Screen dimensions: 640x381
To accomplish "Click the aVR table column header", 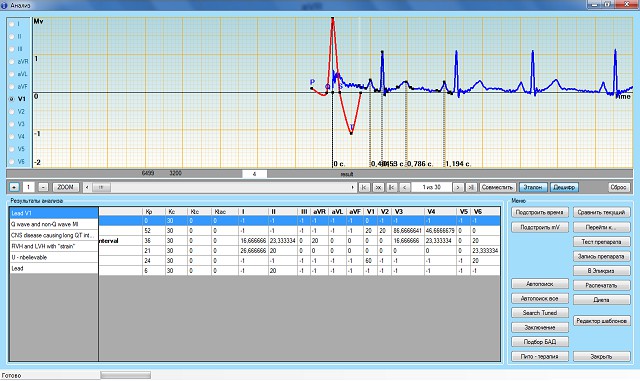I will [320, 212].
